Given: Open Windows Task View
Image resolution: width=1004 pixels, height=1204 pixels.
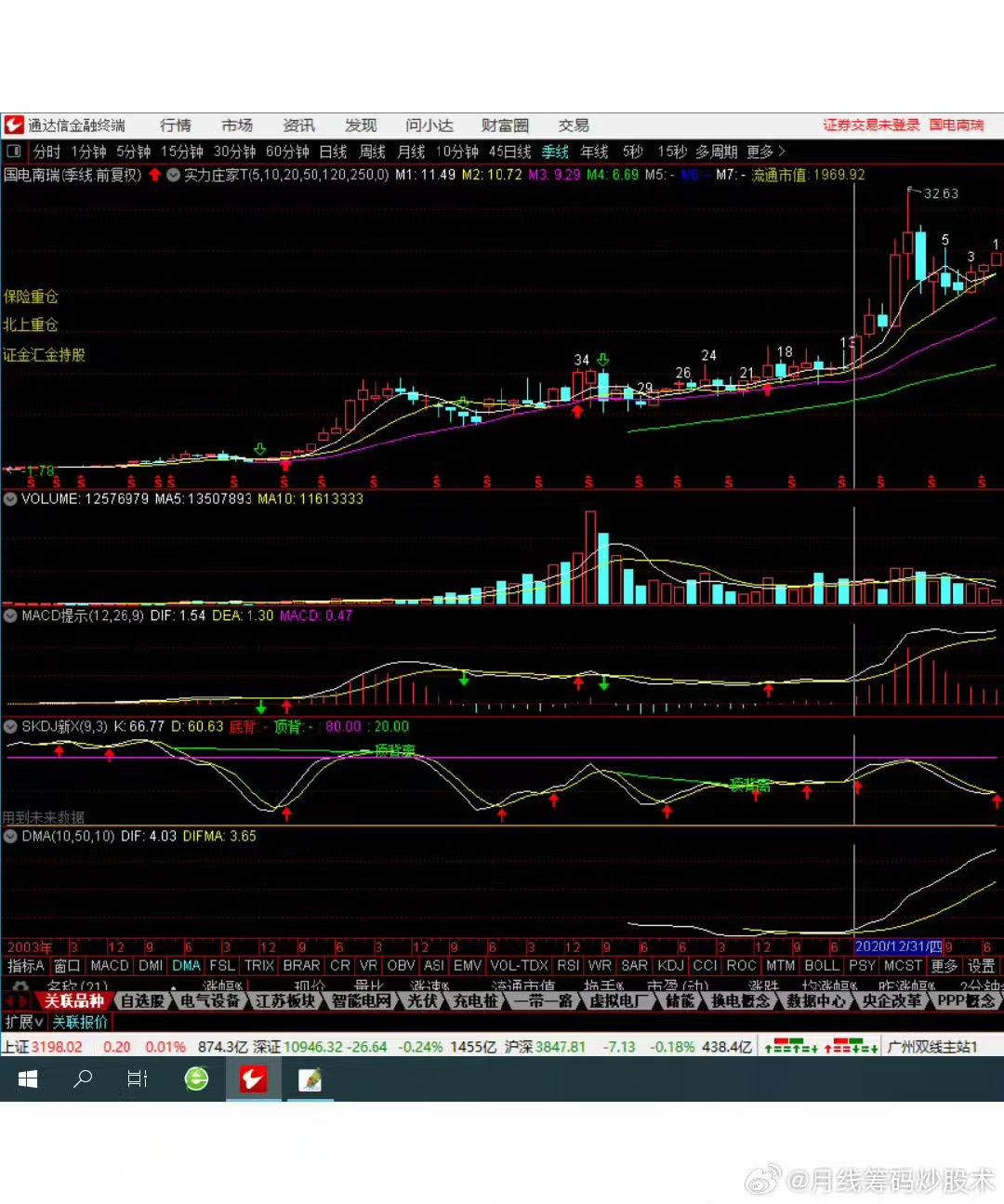Looking at the screenshot, I should coord(138,1078).
